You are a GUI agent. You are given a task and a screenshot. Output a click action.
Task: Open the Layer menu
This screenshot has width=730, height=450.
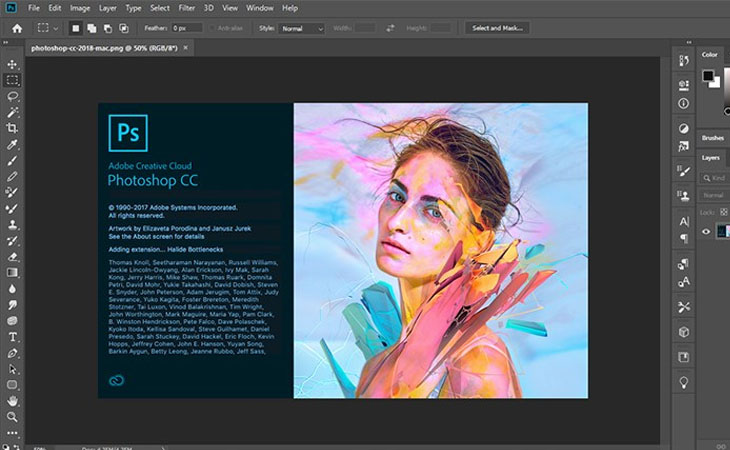click(x=108, y=8)
